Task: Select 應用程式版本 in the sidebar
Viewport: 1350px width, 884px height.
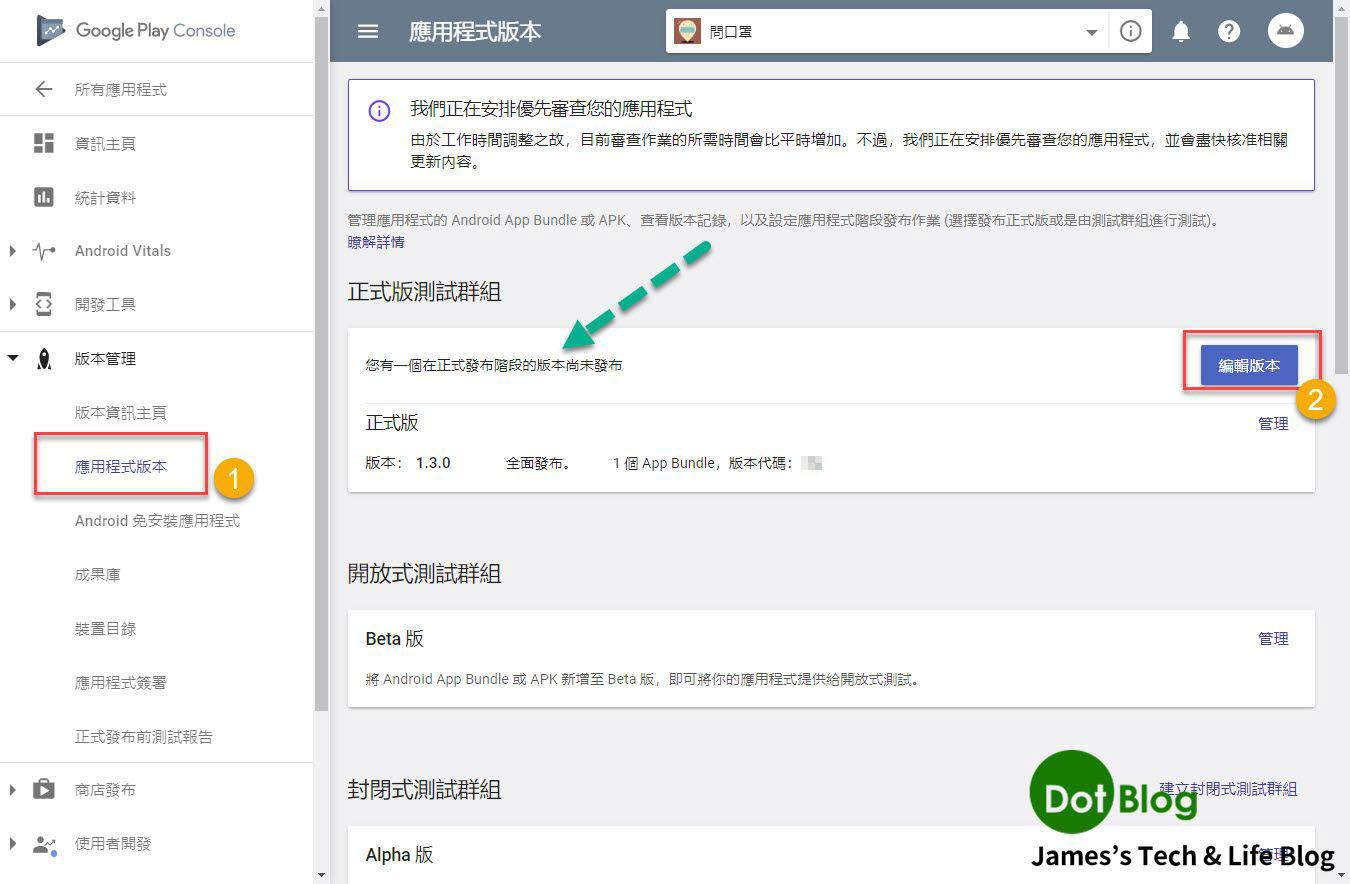Action: coord(121,466)
